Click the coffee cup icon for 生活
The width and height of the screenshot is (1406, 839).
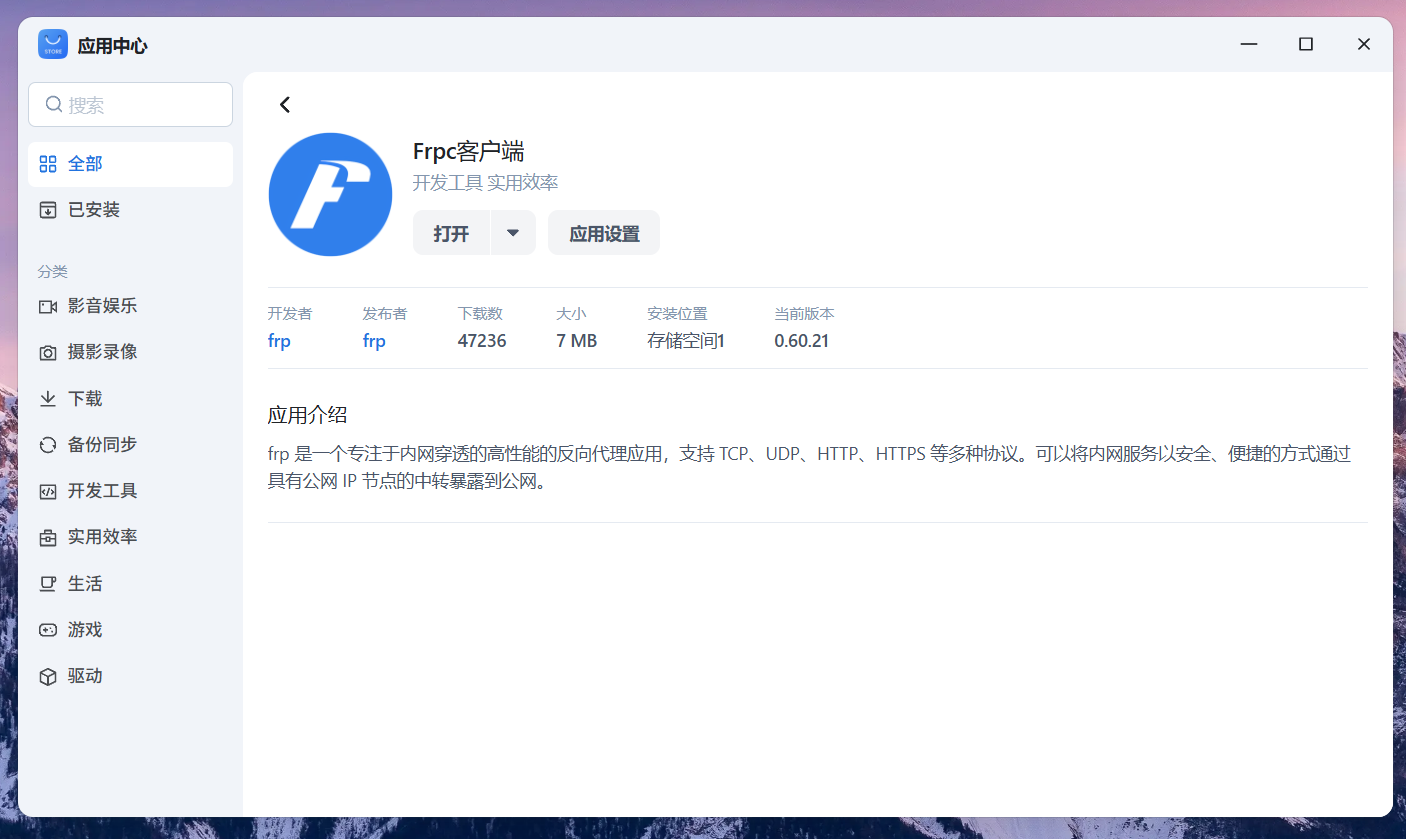48,584
